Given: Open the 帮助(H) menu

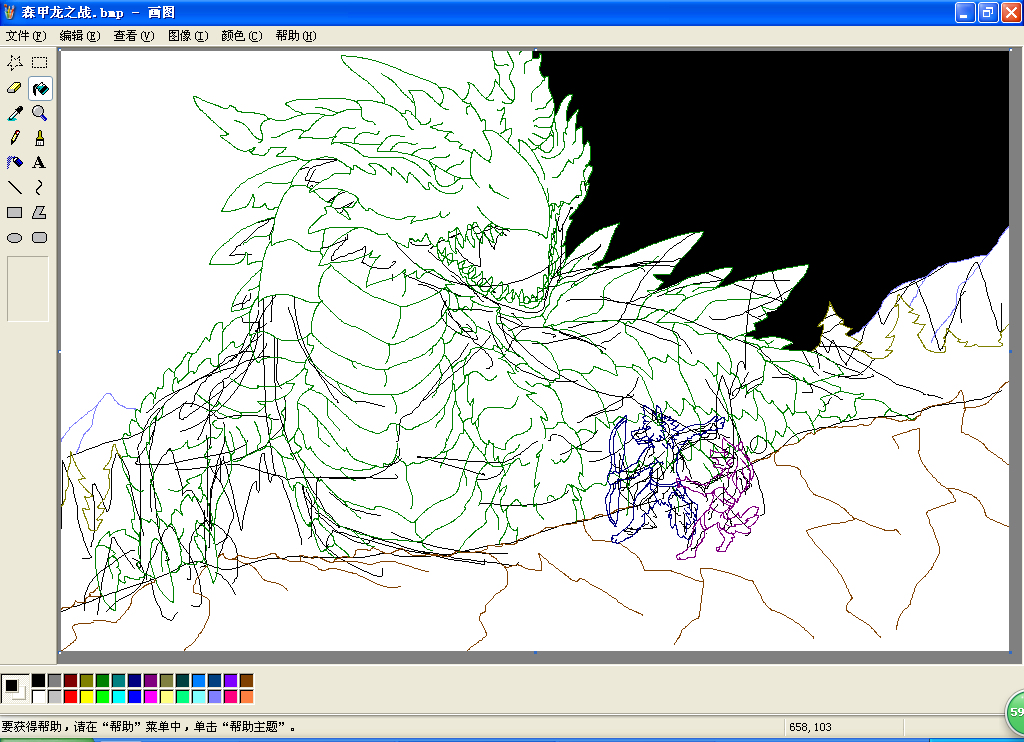Looking at the screenshot, I should point(296,36).
